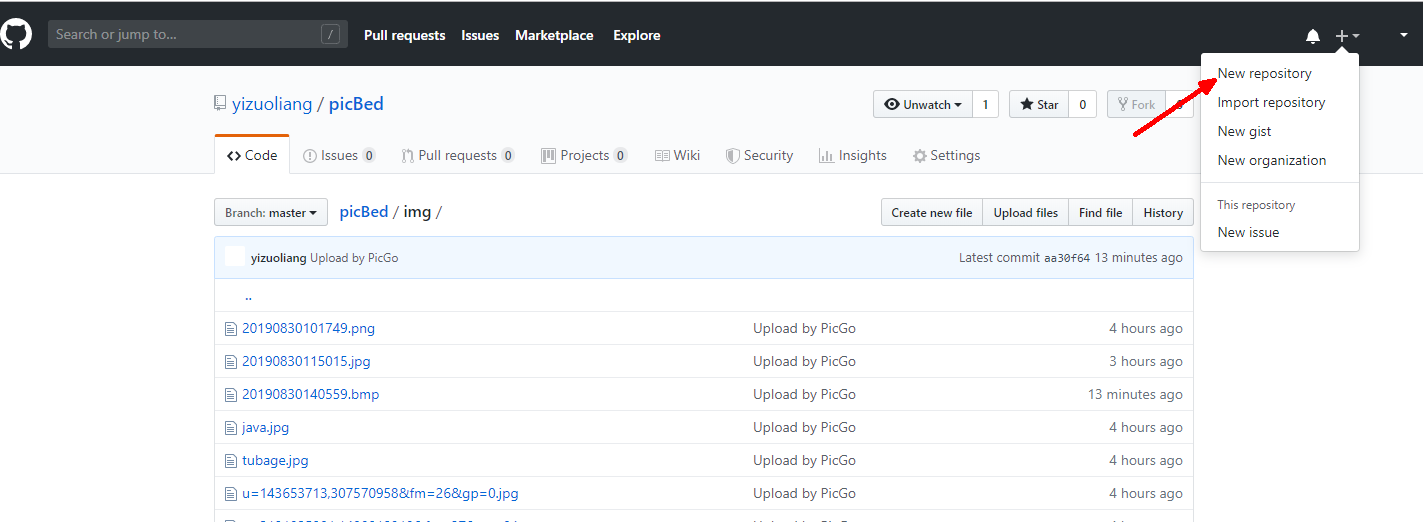The width and height of the screenshot is (1423, 522).
Task: Open the Unwatch dropdown
Action: click(923, 104)
